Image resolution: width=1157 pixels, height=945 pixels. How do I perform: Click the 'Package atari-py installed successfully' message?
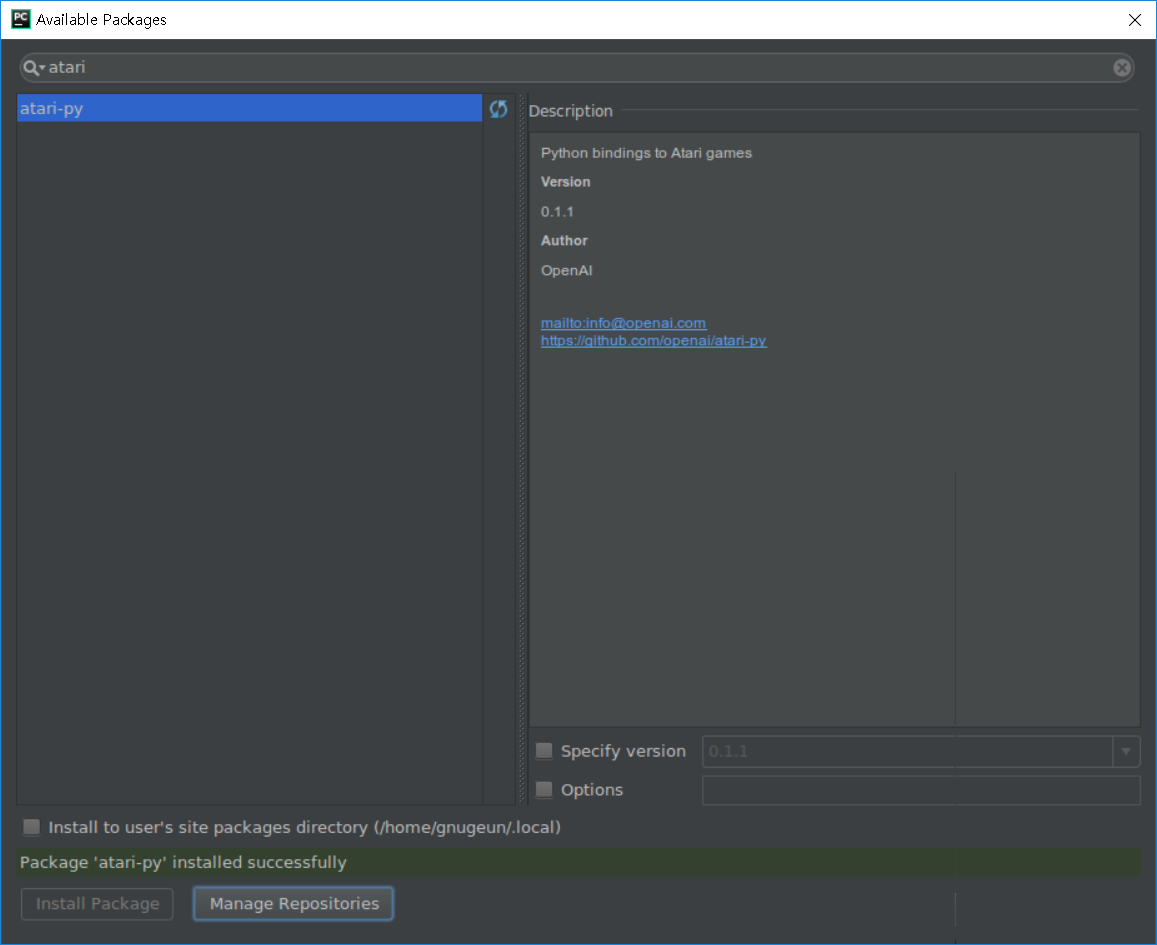(183, 862)
